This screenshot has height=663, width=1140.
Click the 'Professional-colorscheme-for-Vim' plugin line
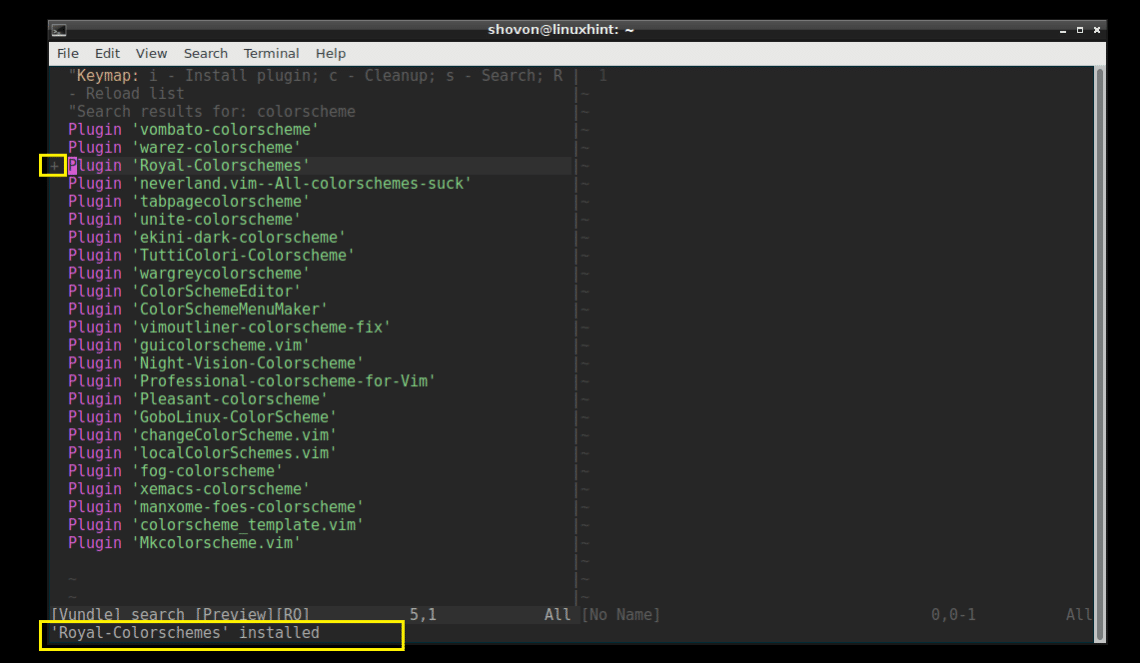coord(252,381)
